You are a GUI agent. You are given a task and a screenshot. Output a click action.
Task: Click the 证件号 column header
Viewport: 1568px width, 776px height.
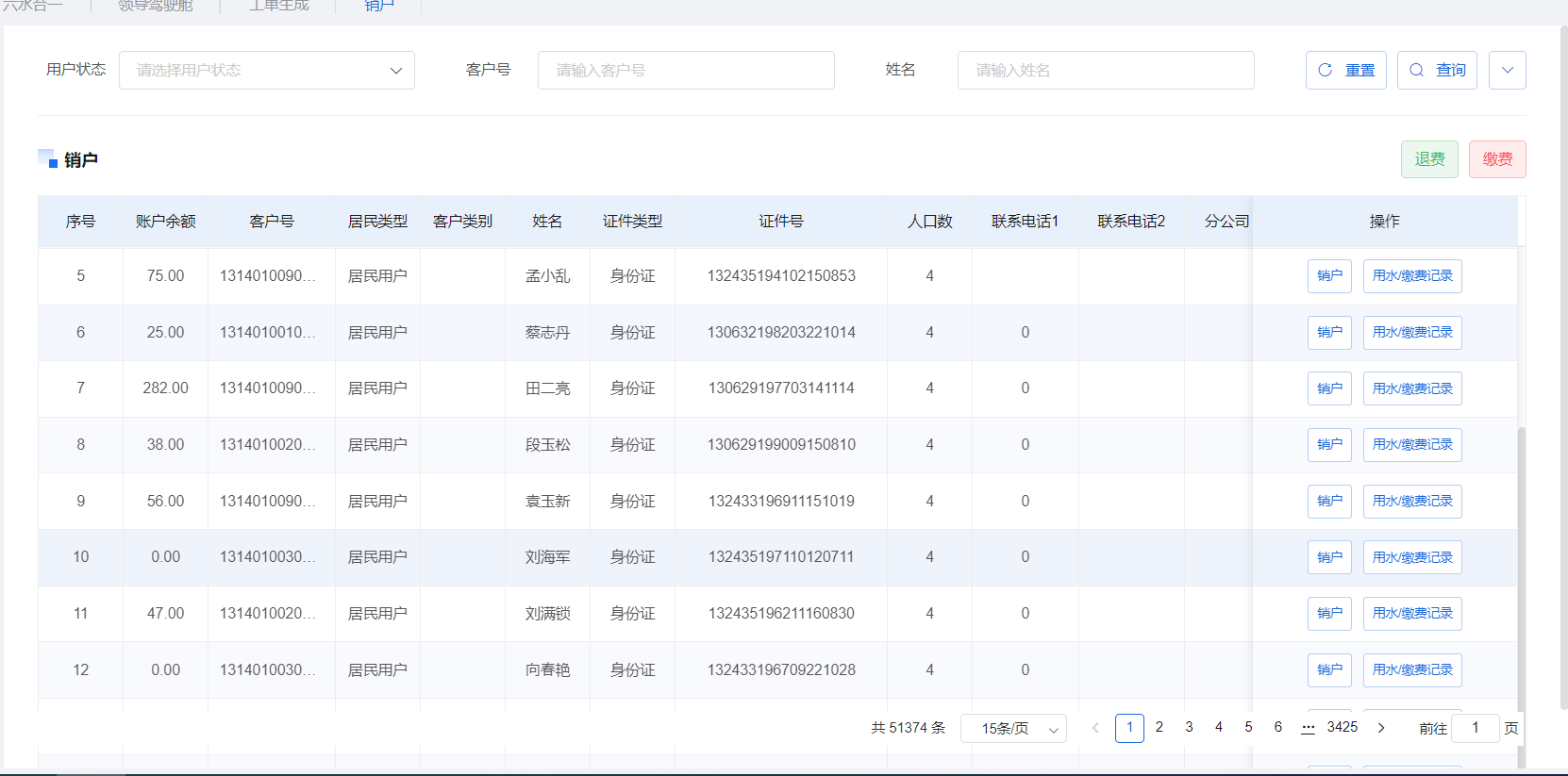pos(781,222)
